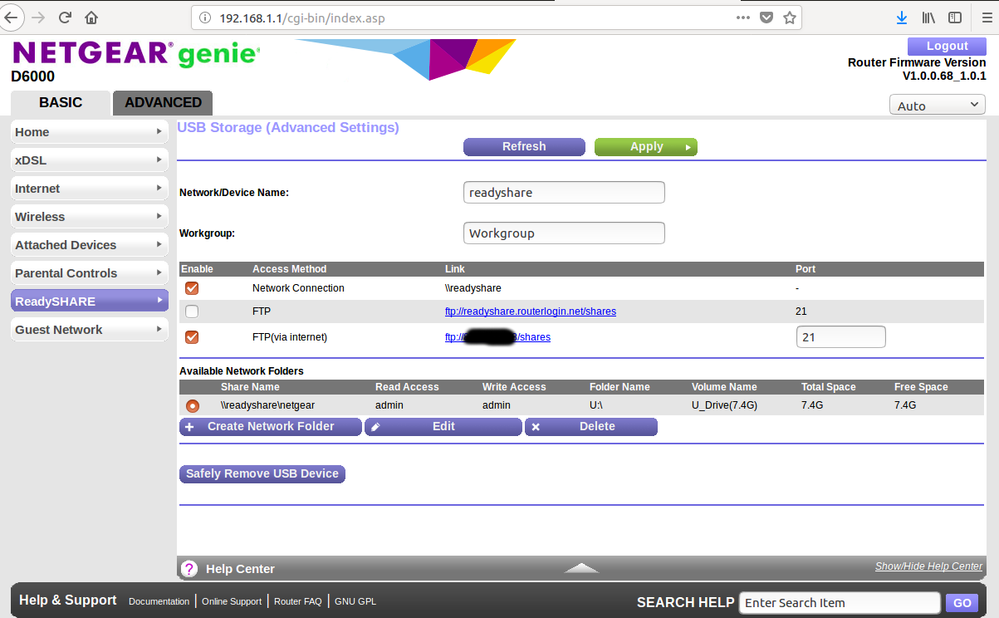Click the Search Help input box

click(839, 603)
